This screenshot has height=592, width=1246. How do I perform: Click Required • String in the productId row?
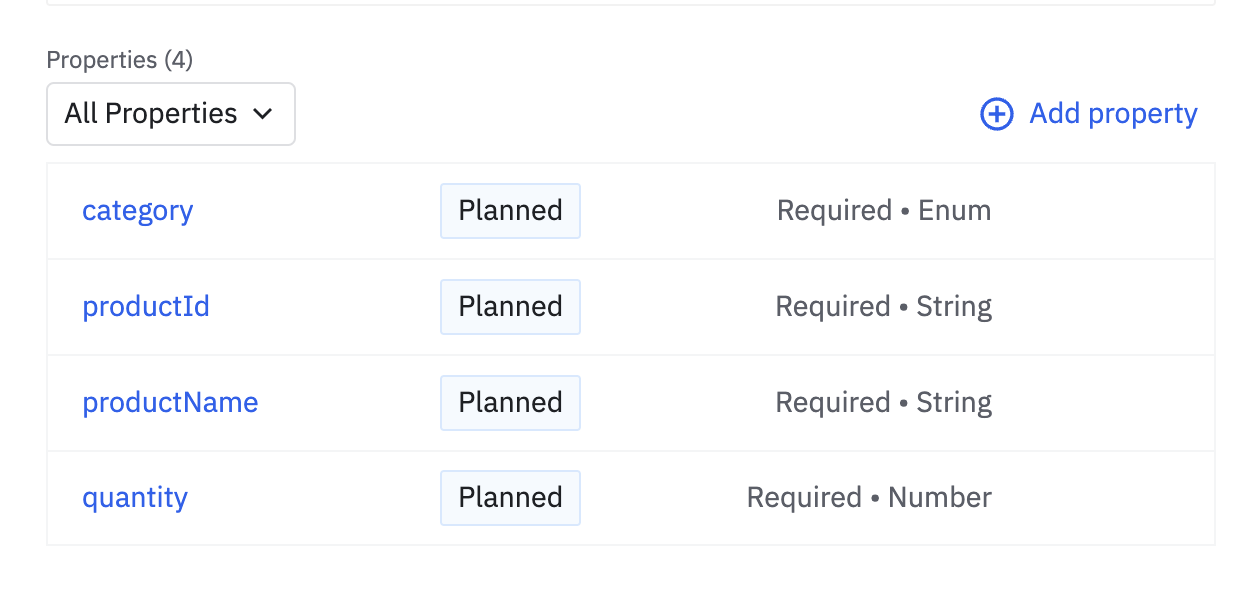coord(884,306)
